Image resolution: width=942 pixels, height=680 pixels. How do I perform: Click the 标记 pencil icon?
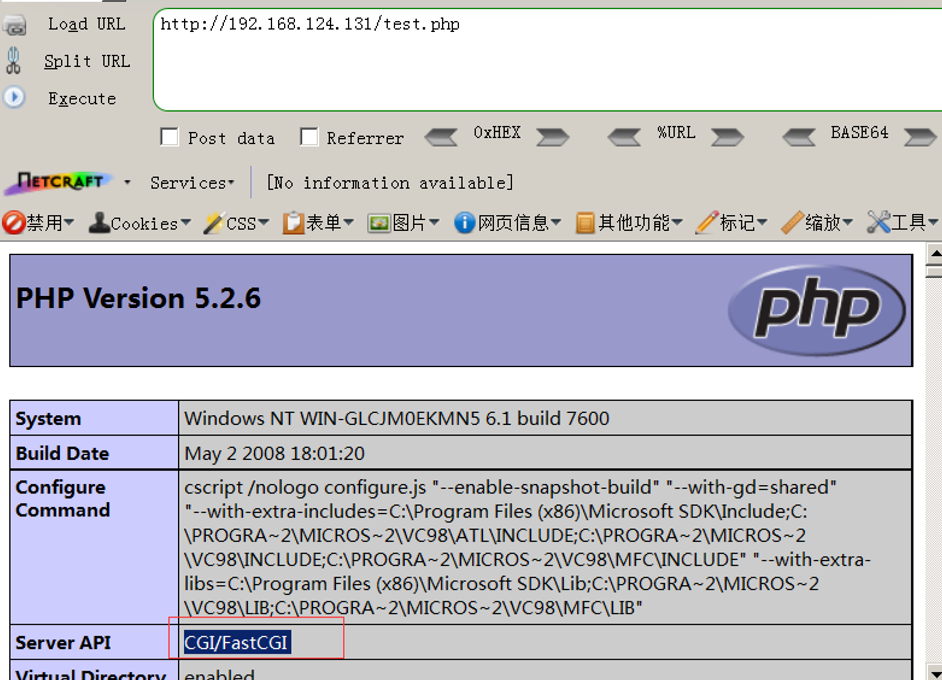point(706,223)
